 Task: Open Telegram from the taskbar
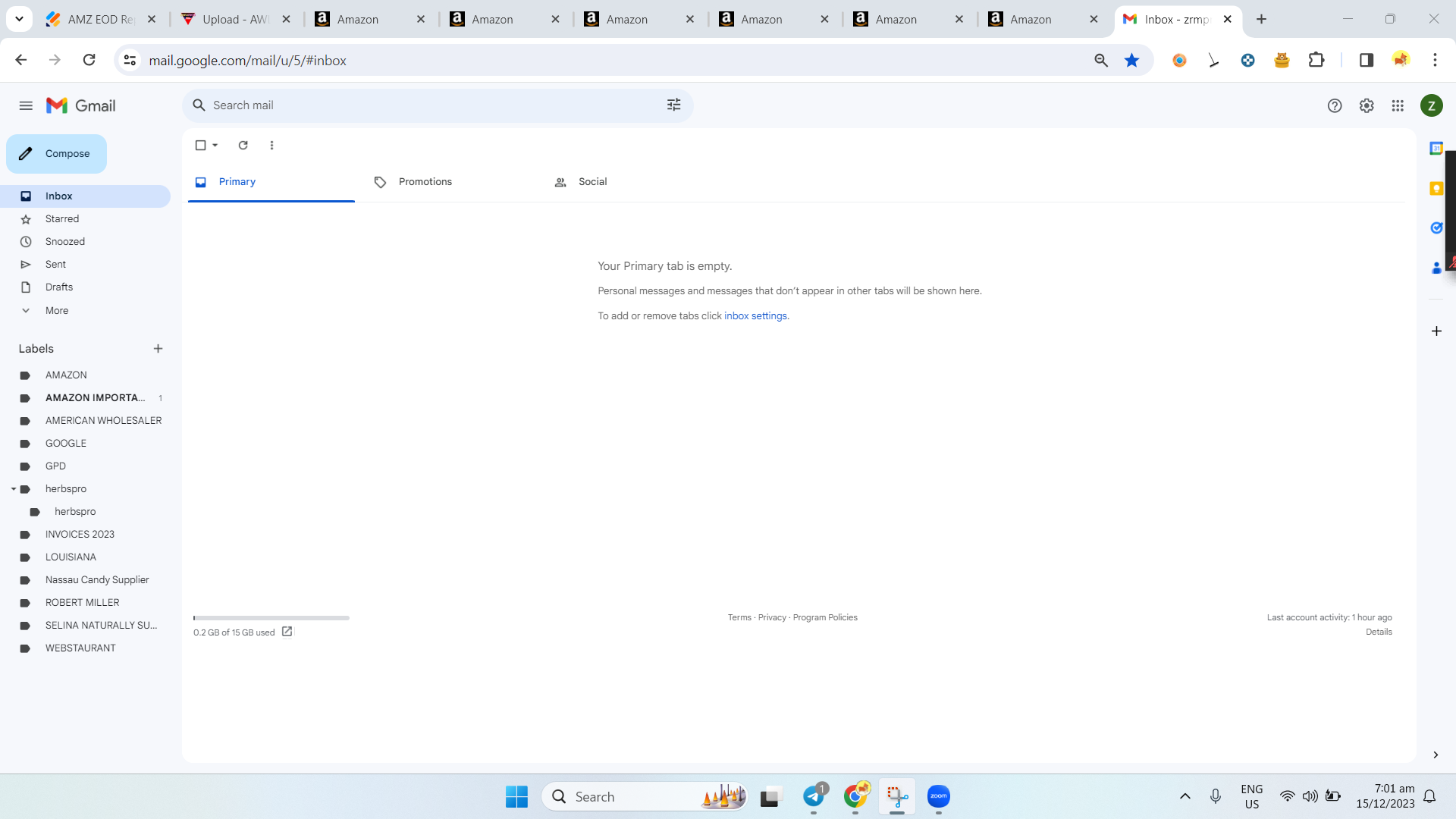[x=814, y=796]
